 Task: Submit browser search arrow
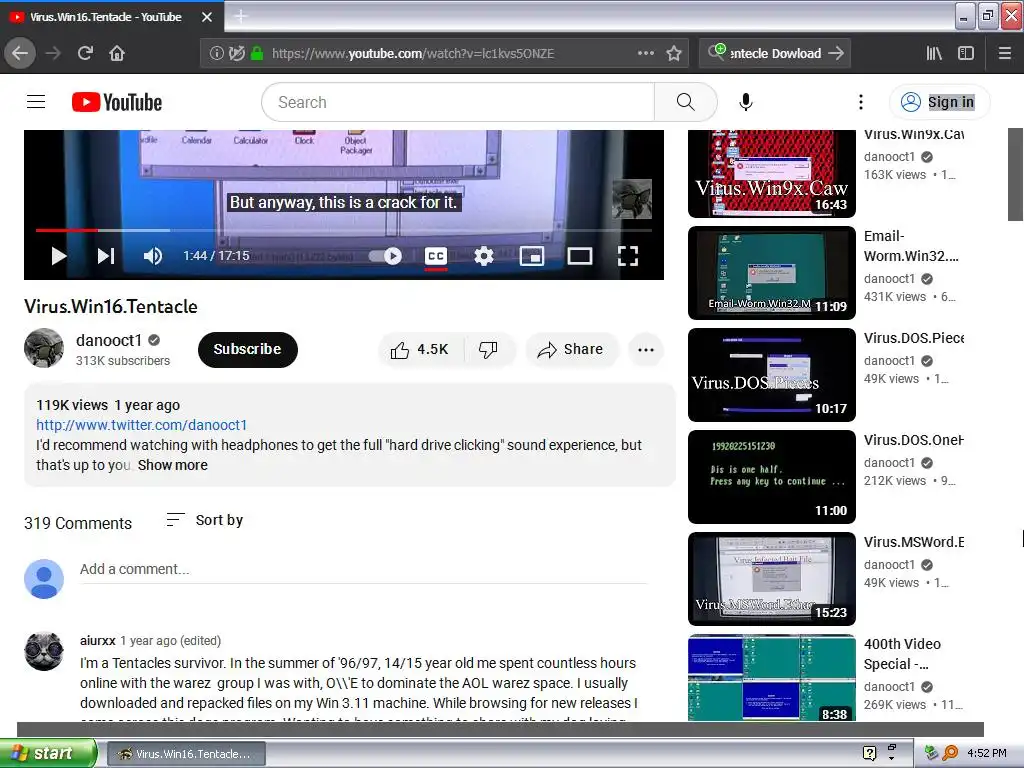[836, 53]
